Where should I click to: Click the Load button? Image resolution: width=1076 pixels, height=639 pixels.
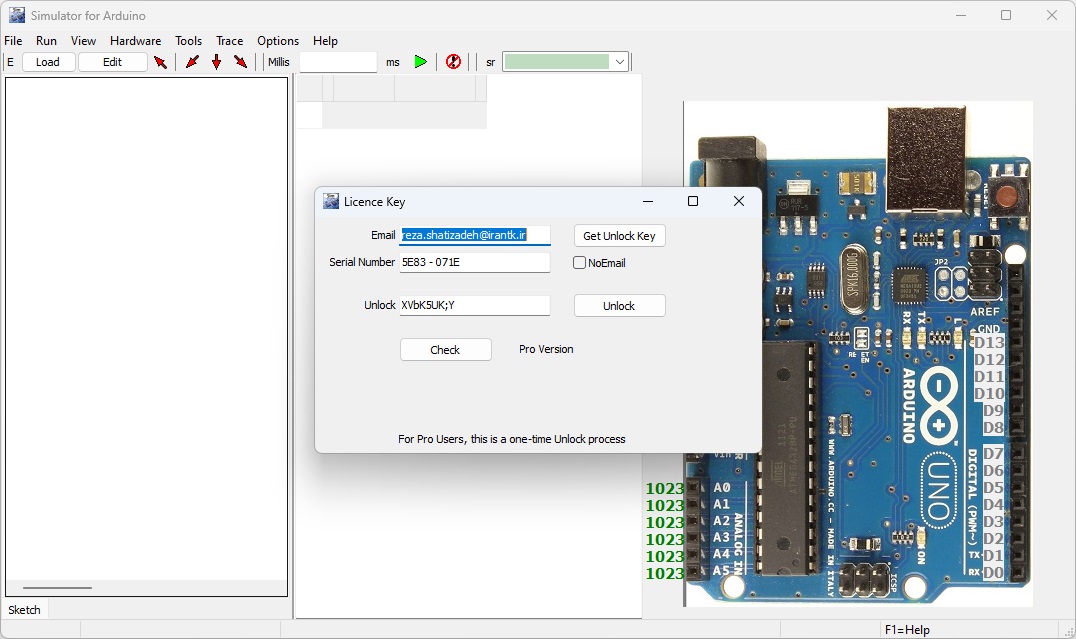click(x=47, y=62)
